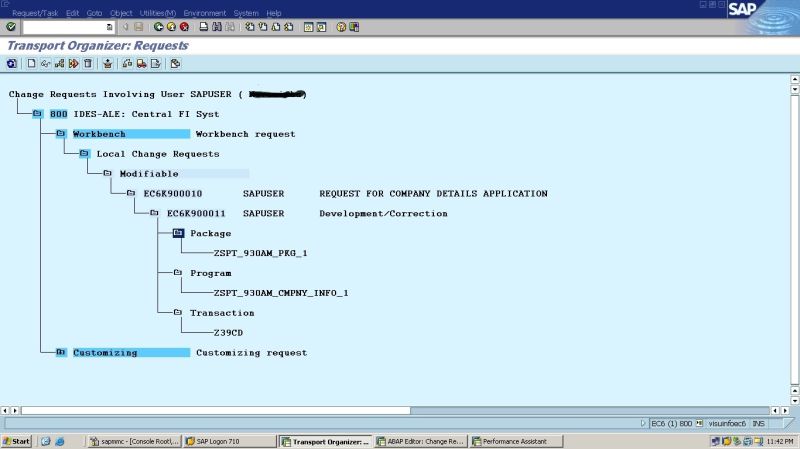The height and width of the screenshot is (449, 800).
Task: Click the last application toolbar icon
Action: tap(175, 64)
